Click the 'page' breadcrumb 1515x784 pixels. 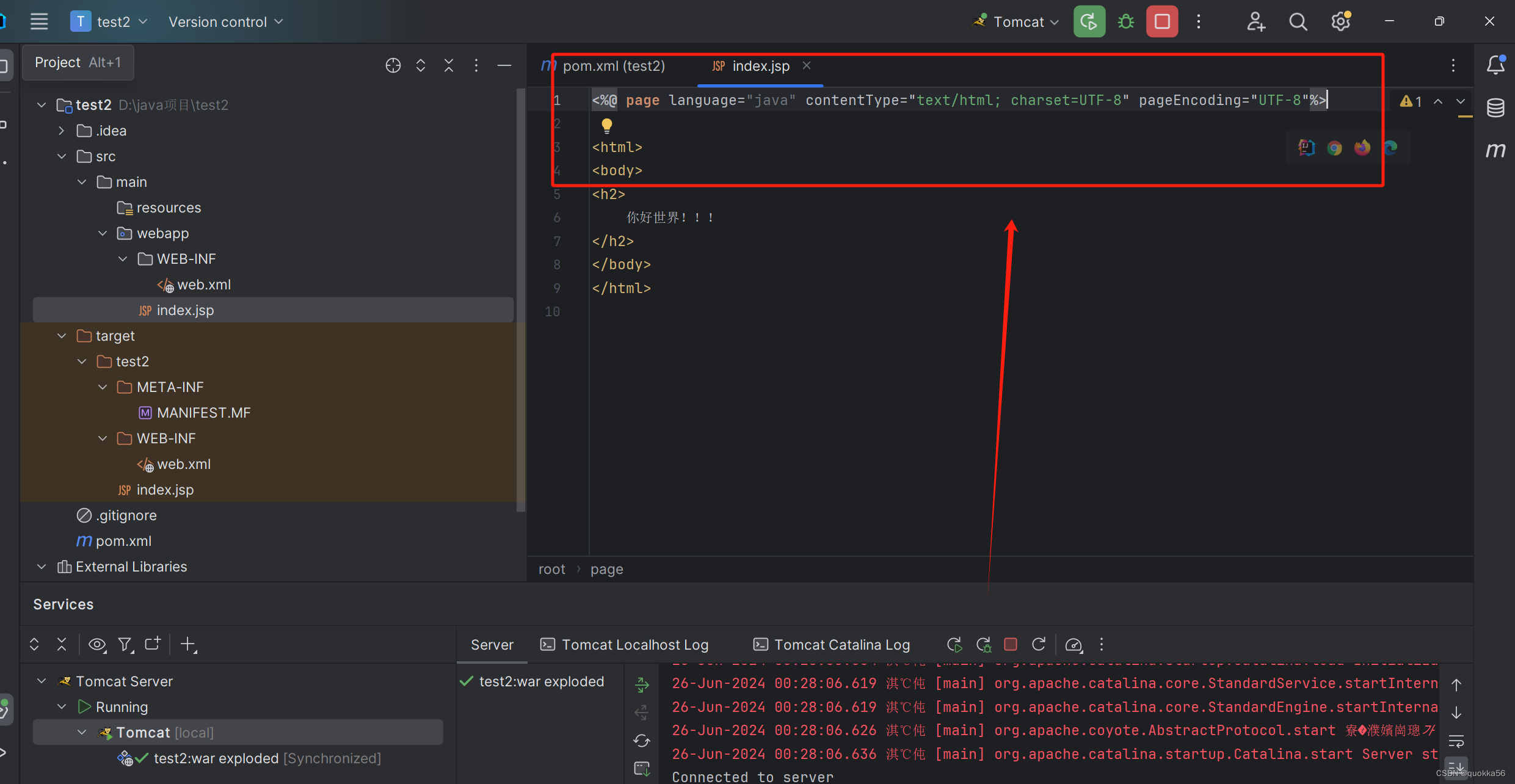tap(607, 569)
